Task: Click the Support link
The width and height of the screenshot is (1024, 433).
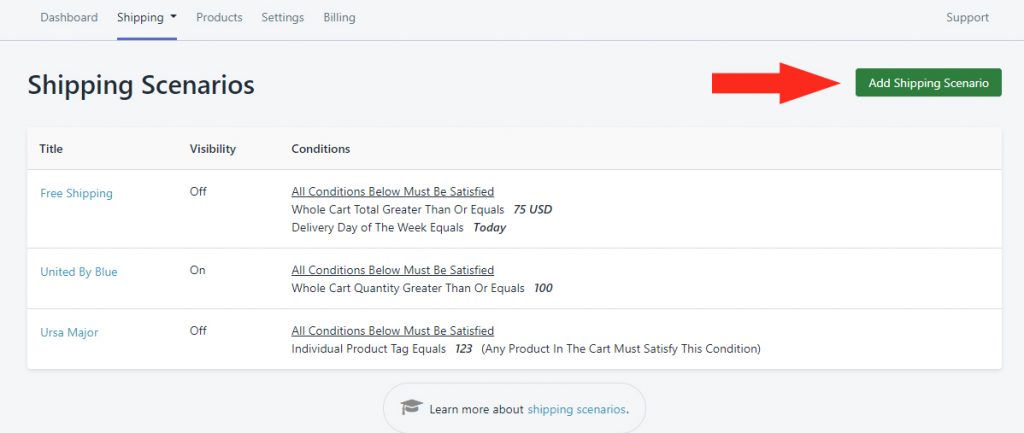Action: point(967,18)
